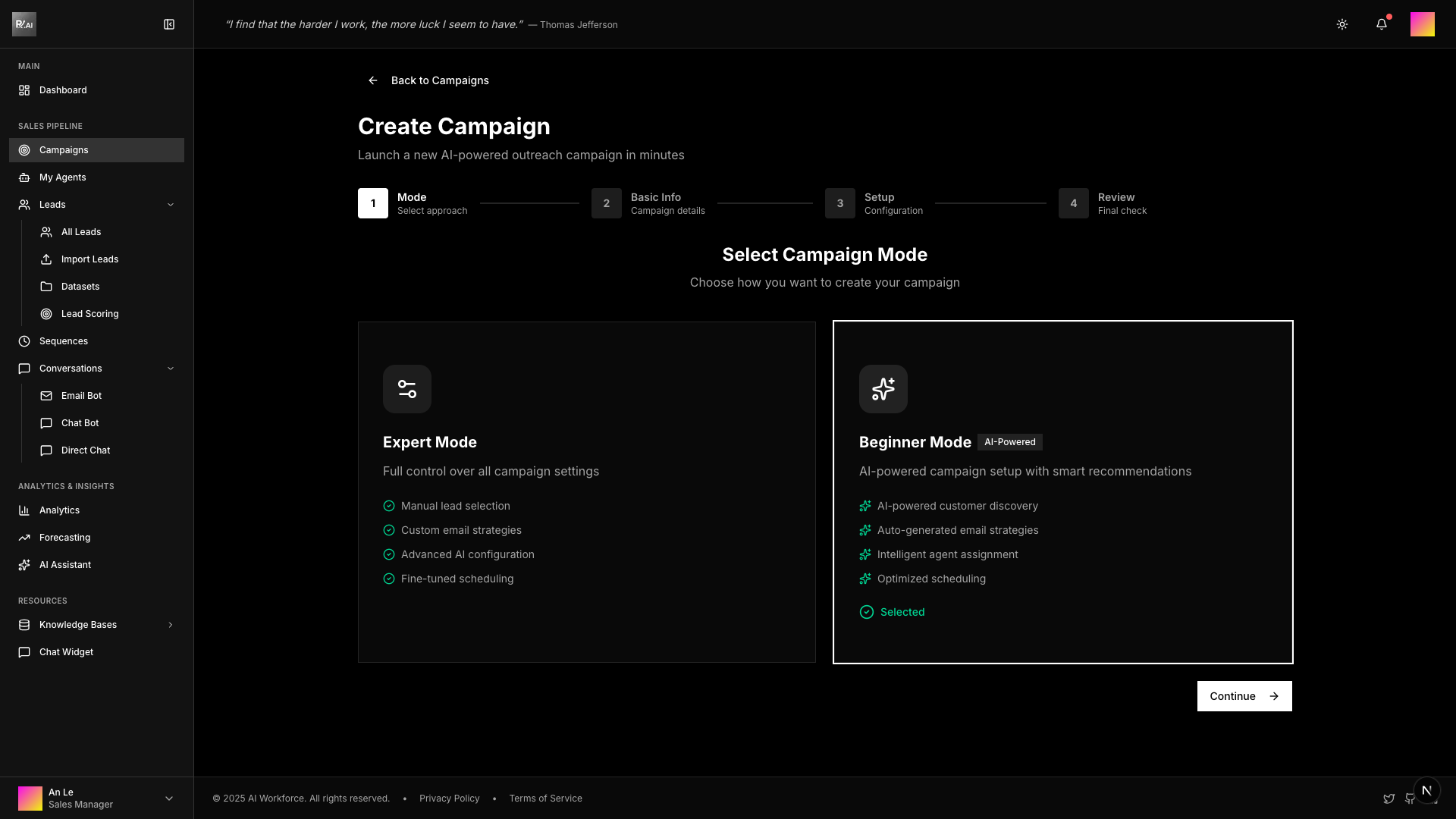Collapse the Leads submenu
This screenshot has height=819, width=1456.
coord(171,205)
